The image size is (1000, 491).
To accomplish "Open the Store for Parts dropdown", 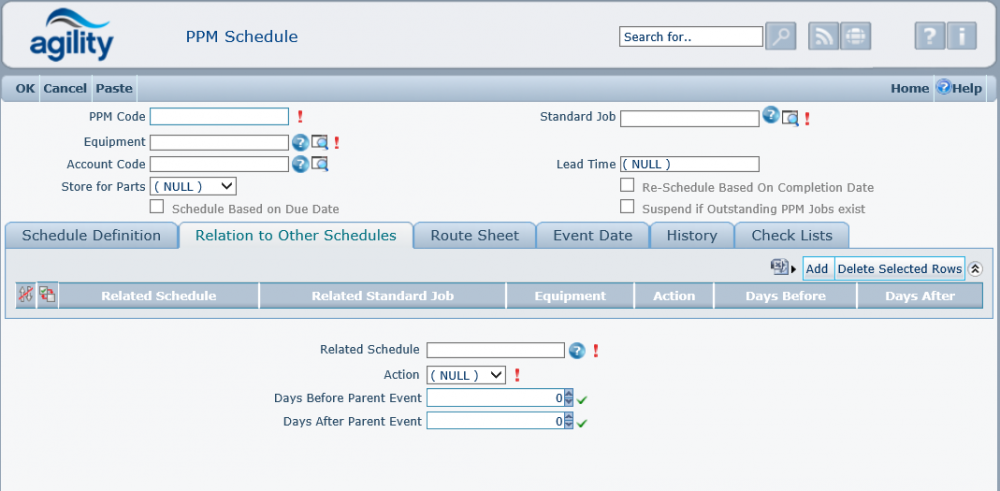I will coord(193,186).
